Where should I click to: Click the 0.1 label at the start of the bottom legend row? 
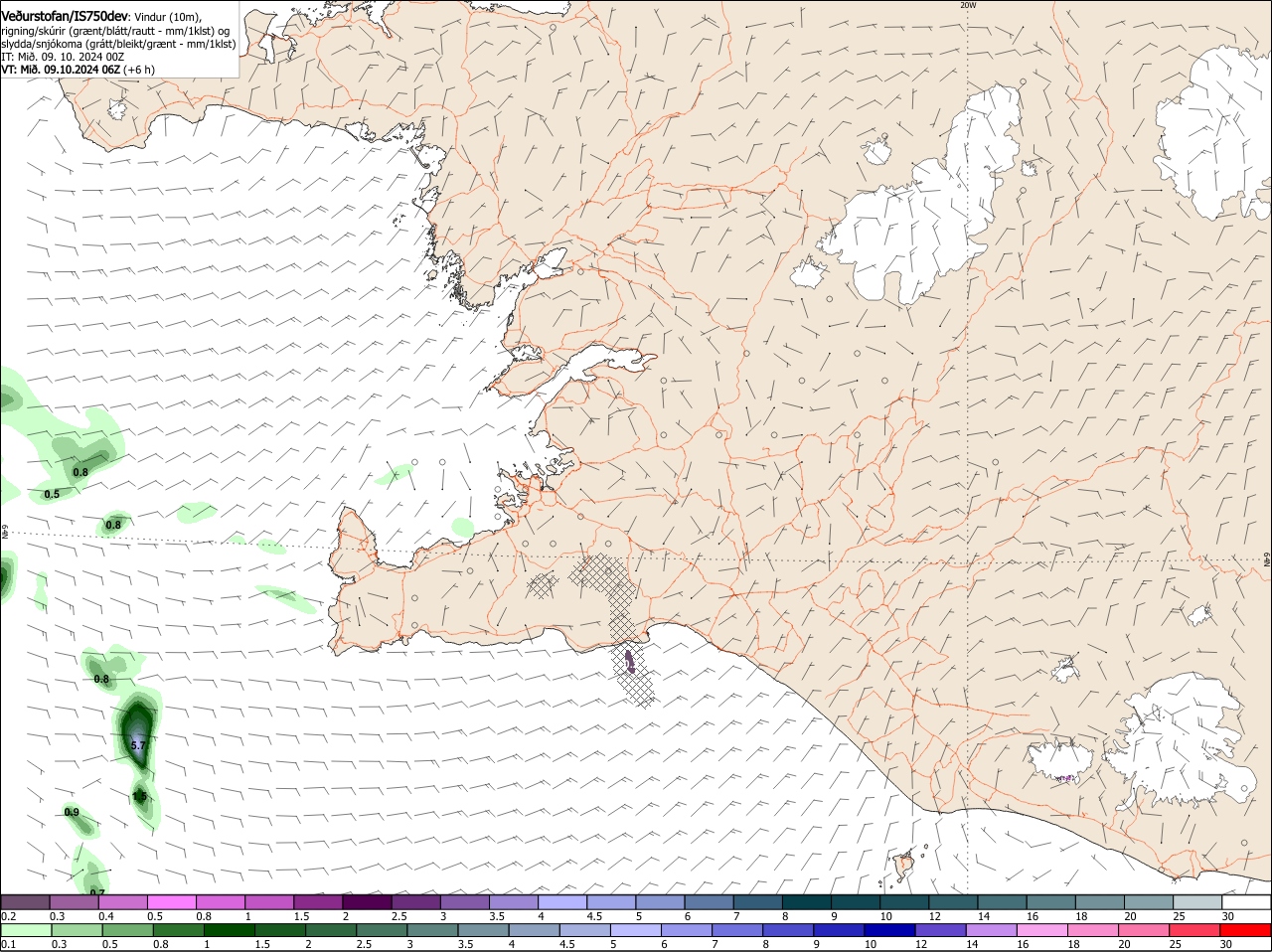pyautogui.click(x=8, y=944)
